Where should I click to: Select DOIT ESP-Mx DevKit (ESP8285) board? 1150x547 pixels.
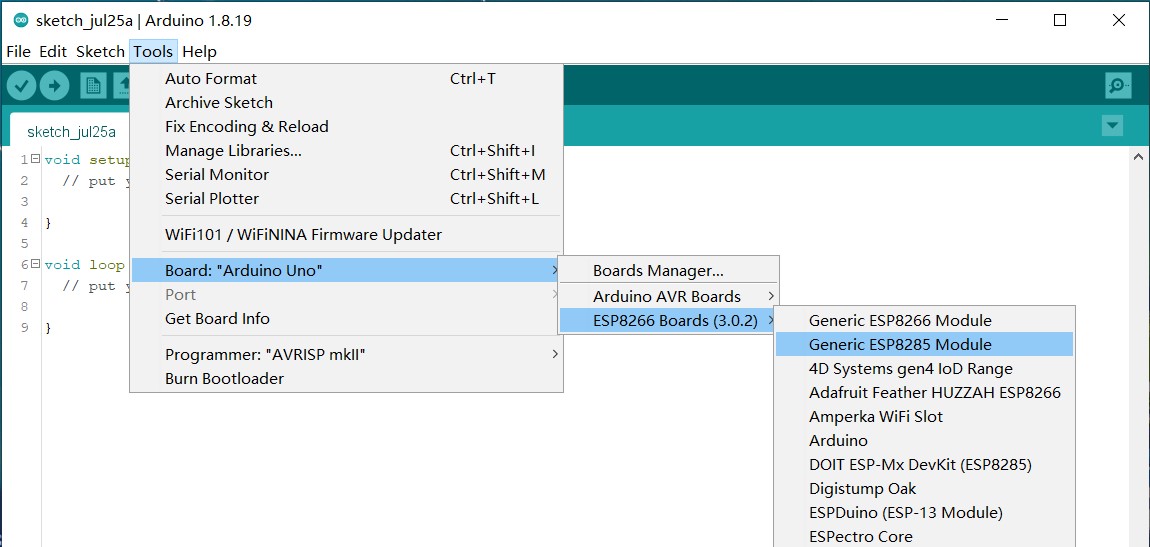click(x=924, y=464)
